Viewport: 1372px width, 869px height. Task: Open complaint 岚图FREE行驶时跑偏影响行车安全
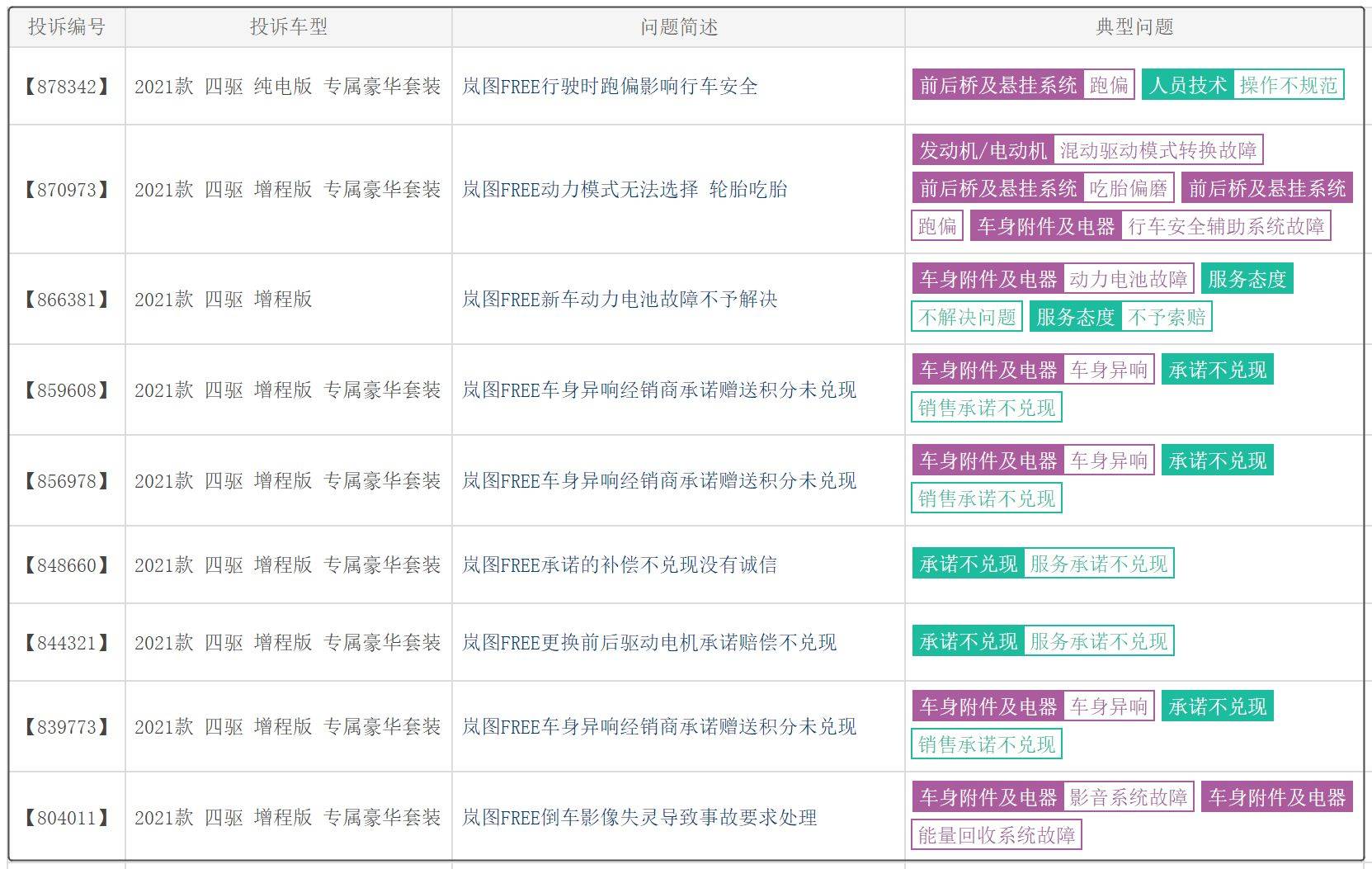[x=610, y=86]
